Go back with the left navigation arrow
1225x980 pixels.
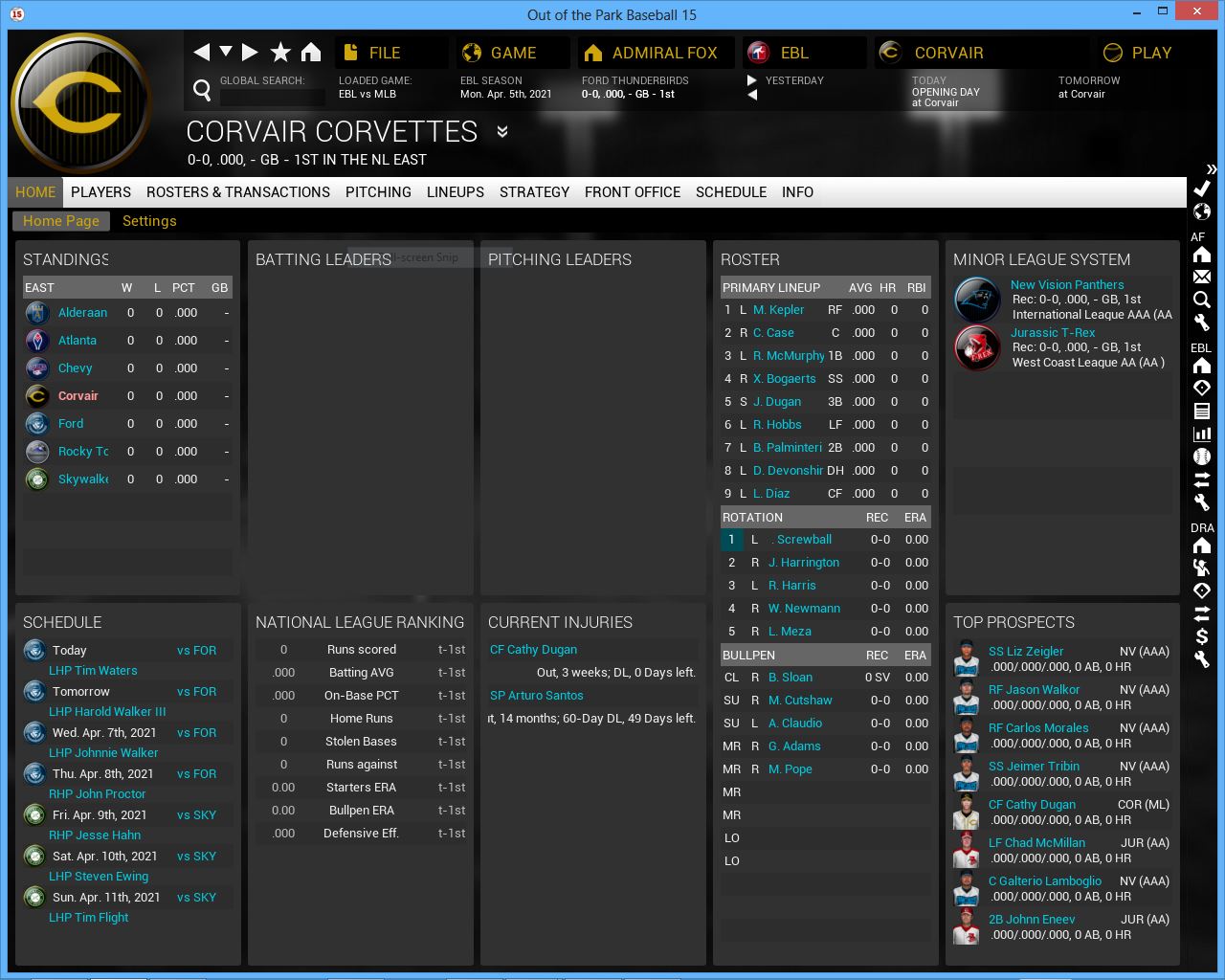point(201,52)
